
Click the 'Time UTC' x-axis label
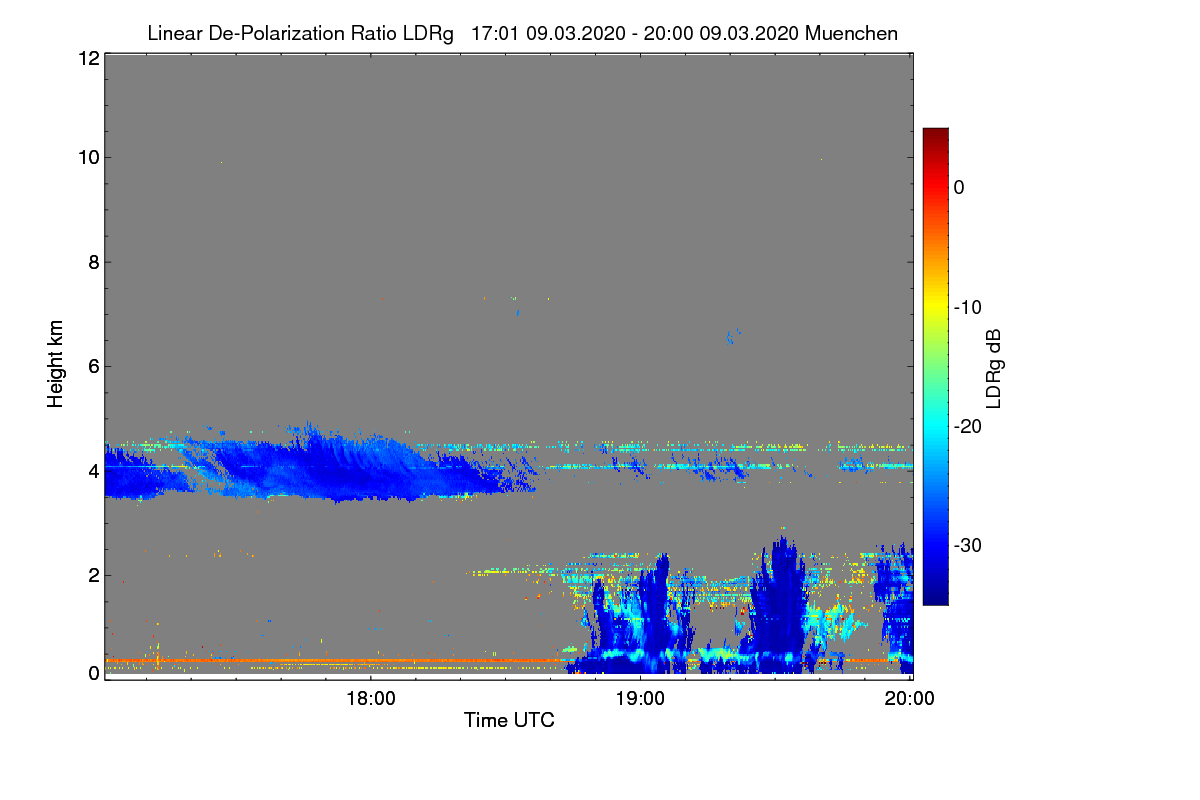[x=509, y=719]
